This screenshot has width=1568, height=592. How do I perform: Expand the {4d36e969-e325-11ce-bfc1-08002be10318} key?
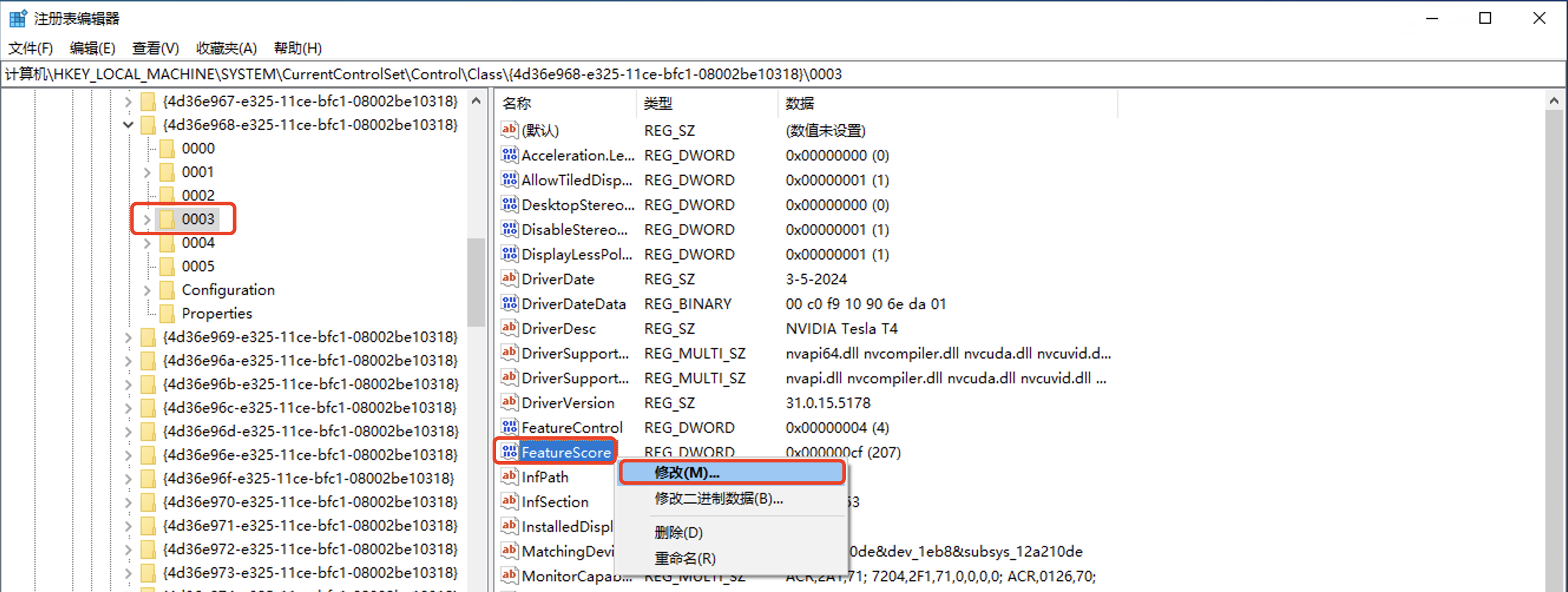click(128, 338)
